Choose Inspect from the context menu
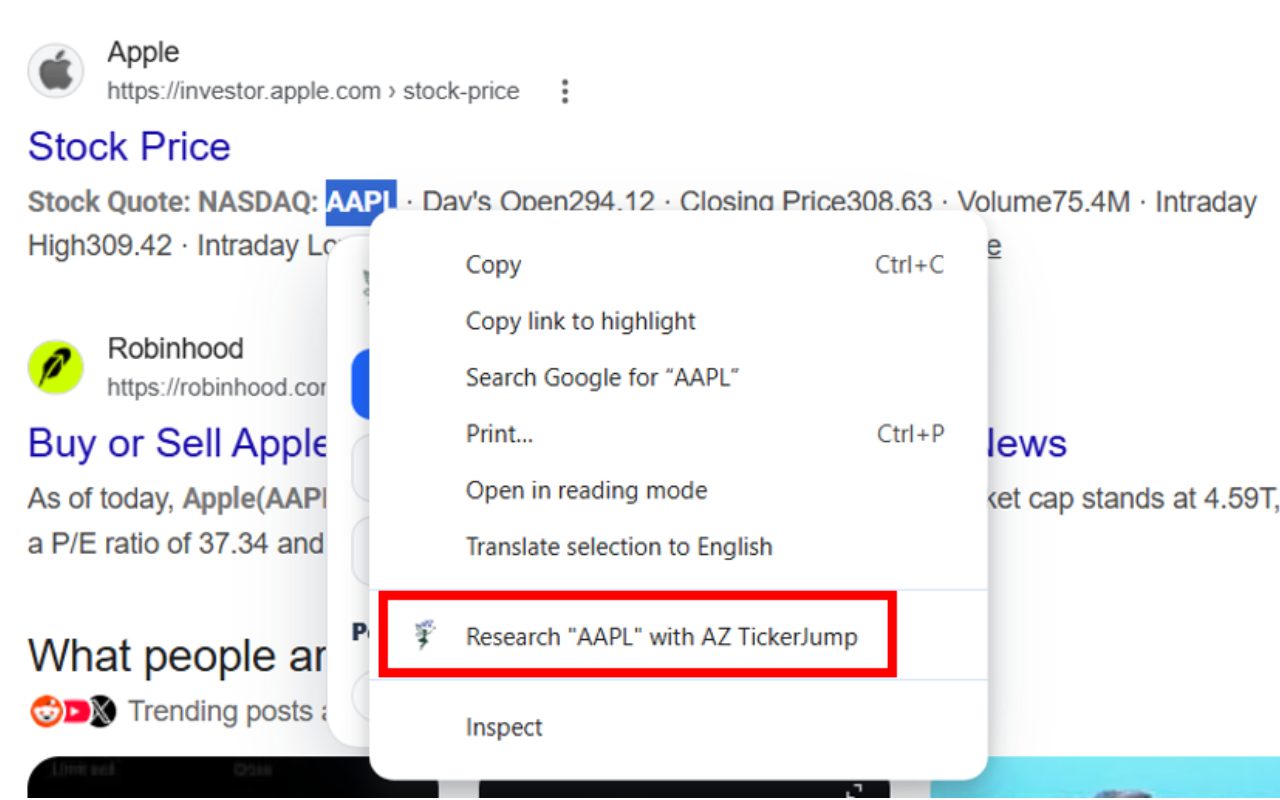Screen dimensions: 1280x800 click(x=678, y=727)
